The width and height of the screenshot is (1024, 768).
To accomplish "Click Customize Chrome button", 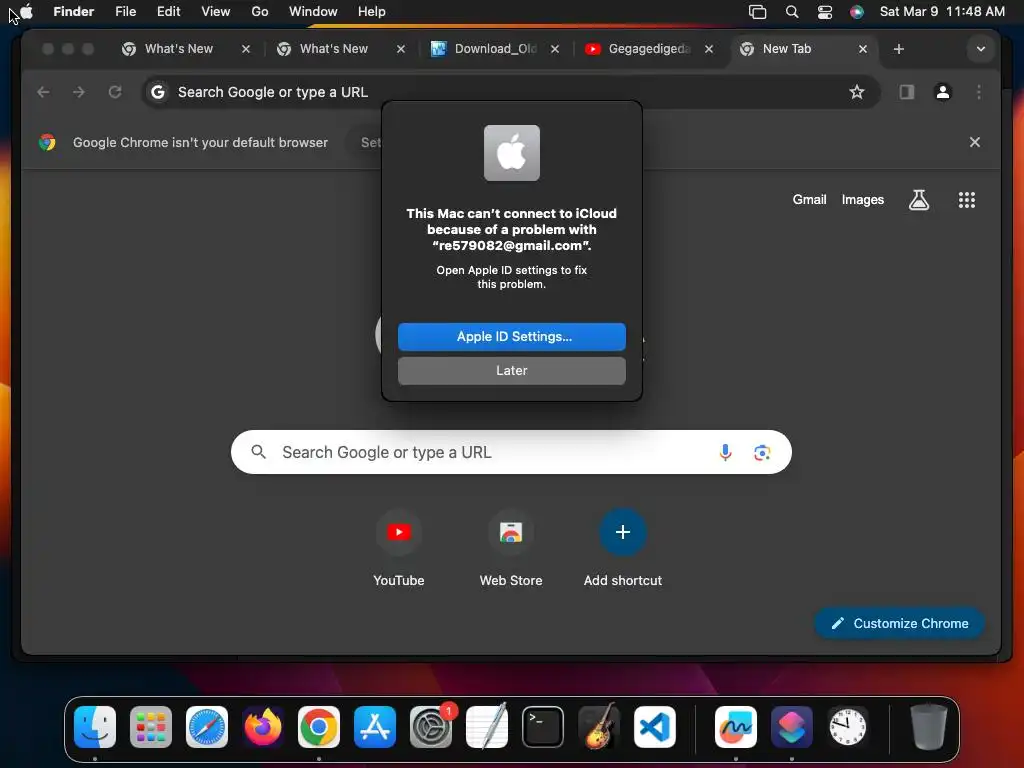I will 899,623.
